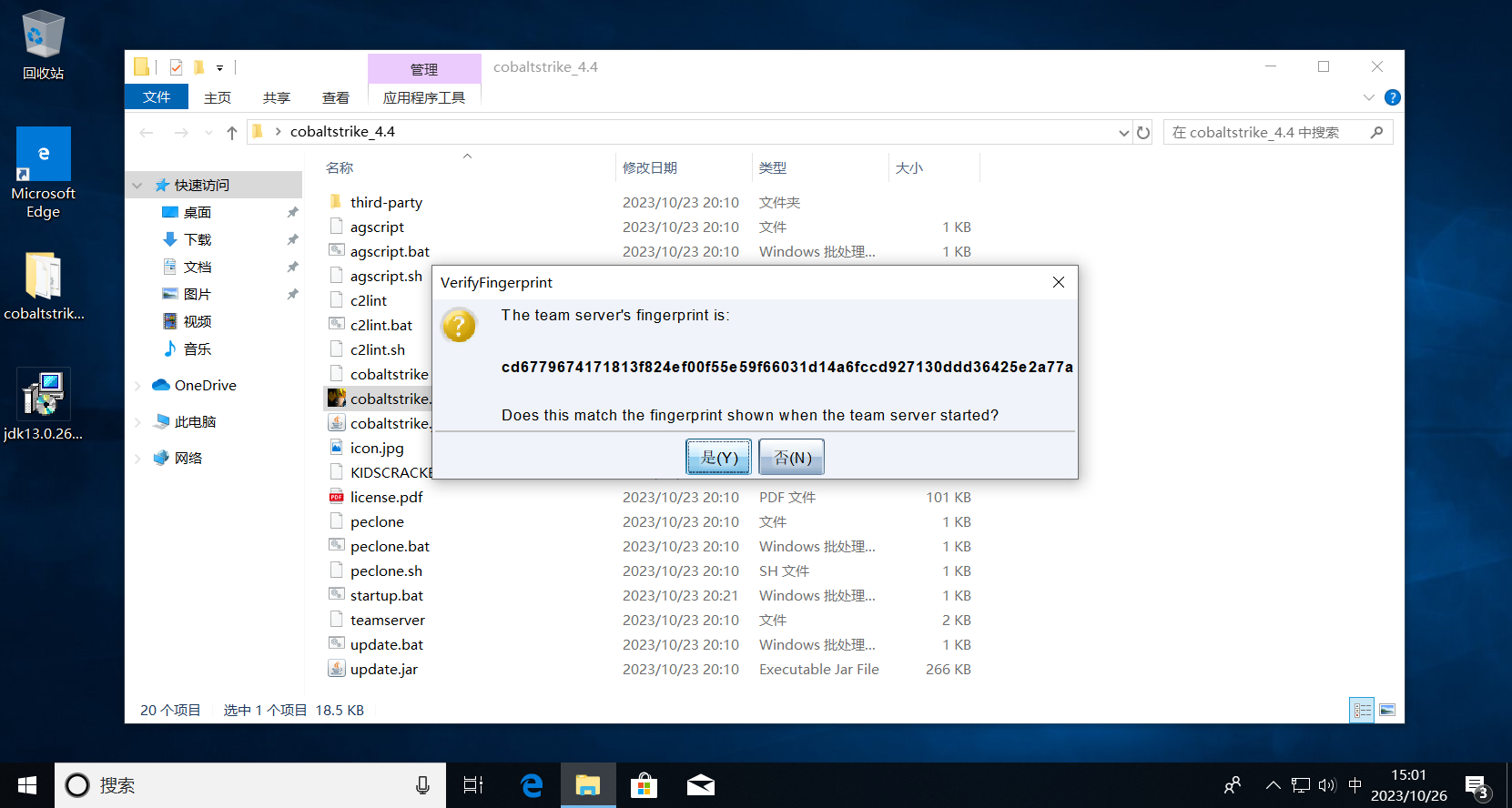This screenshot has height=808, width=1512.
Task: Open the Quick Access Toolbar customize dropdown
Action: 219,67
